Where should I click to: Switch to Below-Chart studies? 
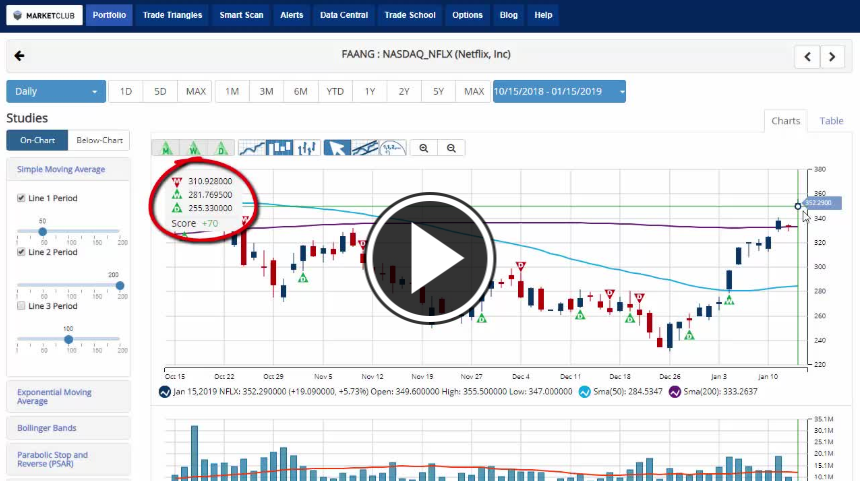[99, 140]
